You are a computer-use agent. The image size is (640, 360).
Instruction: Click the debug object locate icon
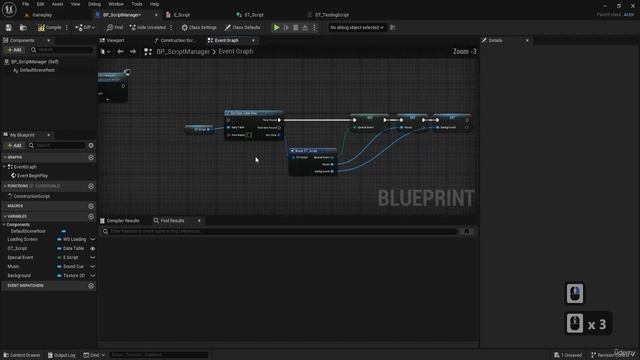(x=393, y=27)
